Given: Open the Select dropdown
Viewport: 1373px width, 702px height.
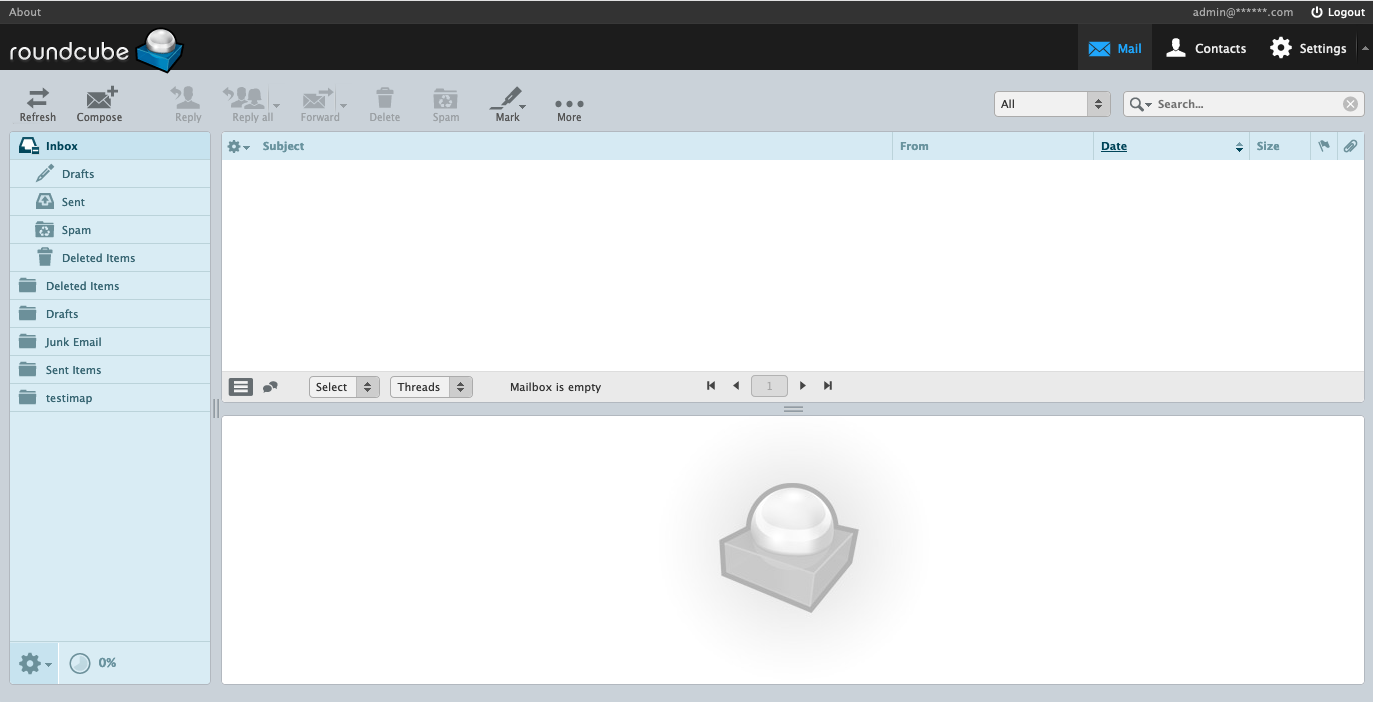Looking at the screenshot, I should [344, 387].
